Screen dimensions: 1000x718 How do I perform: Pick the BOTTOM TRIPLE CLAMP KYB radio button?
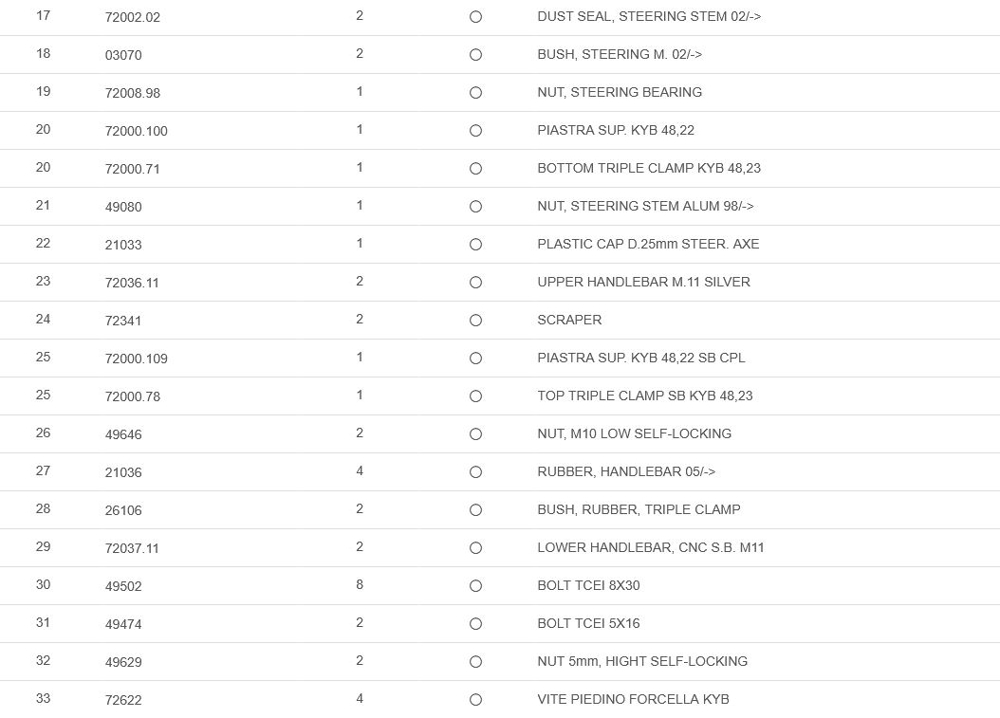tap(476, 169)
